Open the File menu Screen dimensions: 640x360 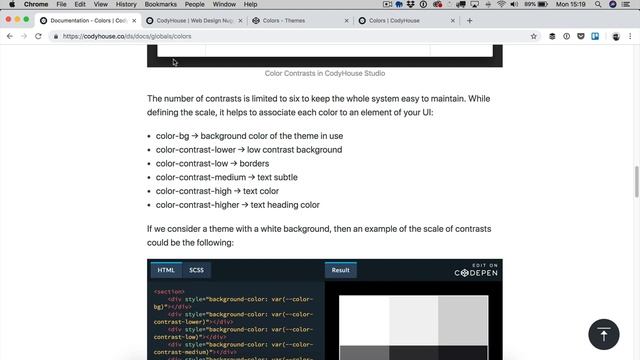61,4
